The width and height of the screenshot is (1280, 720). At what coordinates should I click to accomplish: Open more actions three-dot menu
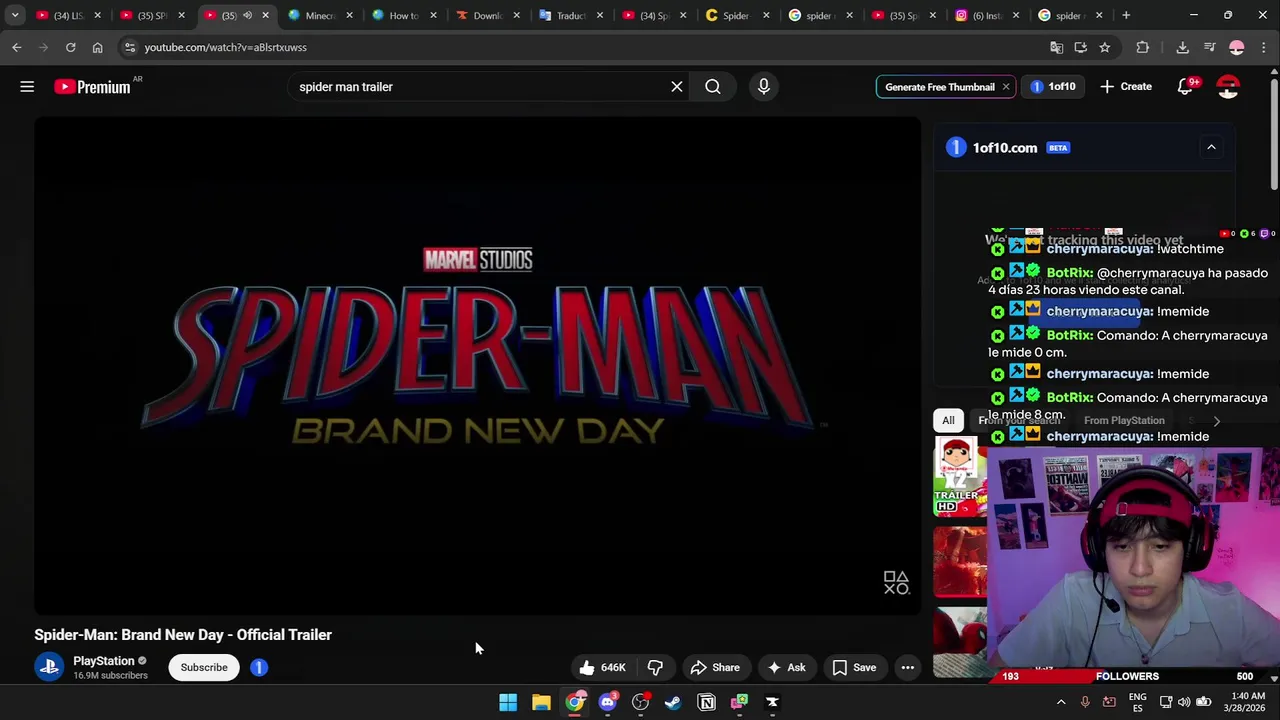908,667
